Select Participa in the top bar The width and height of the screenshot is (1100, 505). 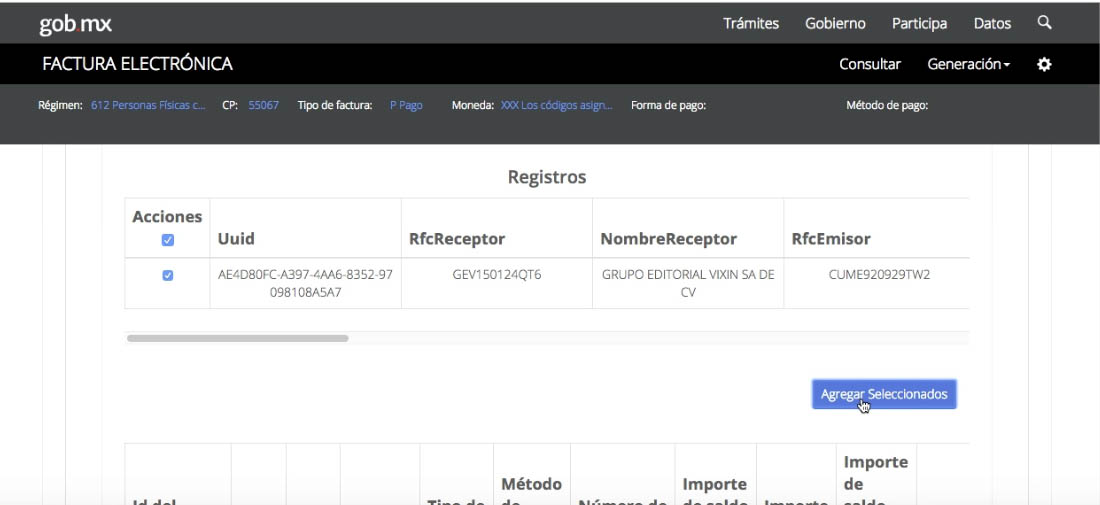(x=919, y=23)
